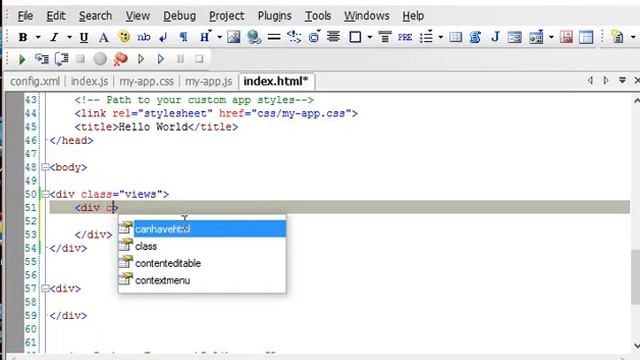
Task: Insert a special character via the smiley icon
Action: pyautogui.click(x=124, y=37)
